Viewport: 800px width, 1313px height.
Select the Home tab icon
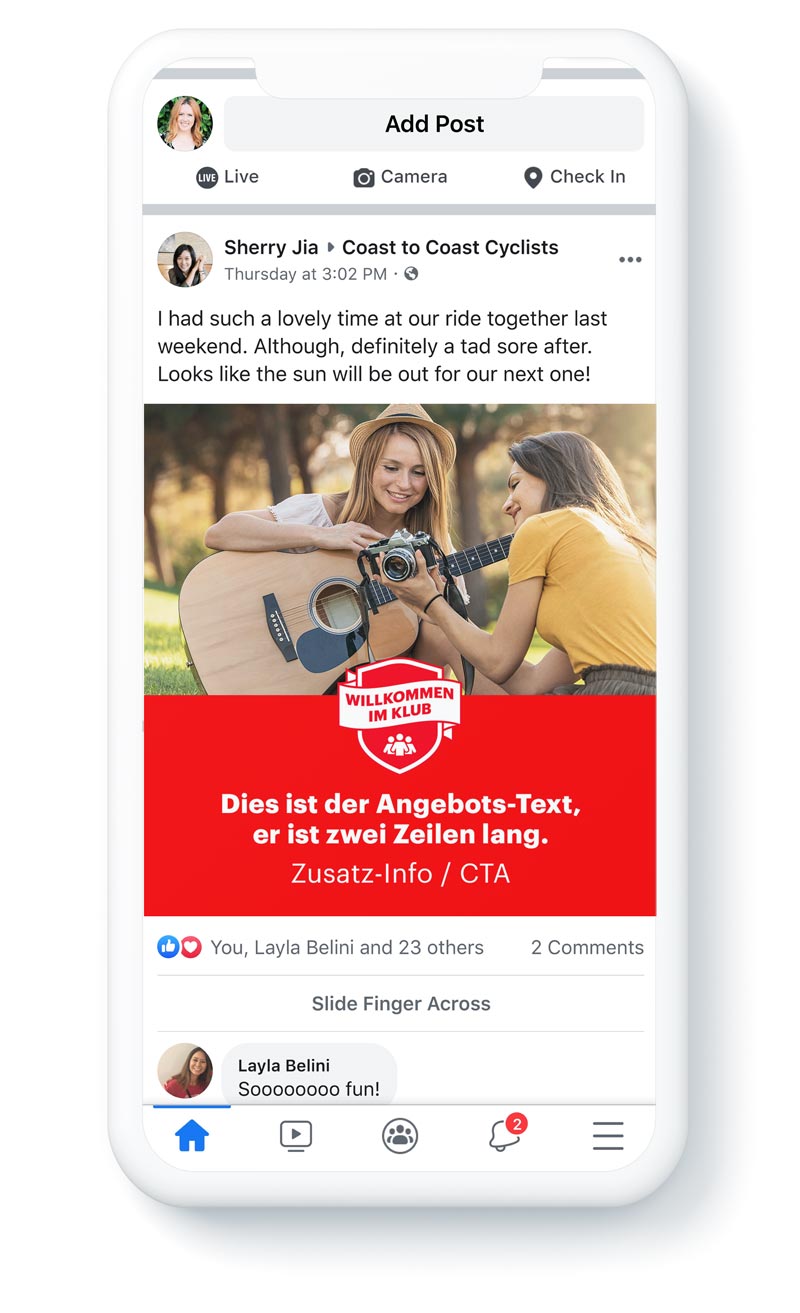[192, 1135]
